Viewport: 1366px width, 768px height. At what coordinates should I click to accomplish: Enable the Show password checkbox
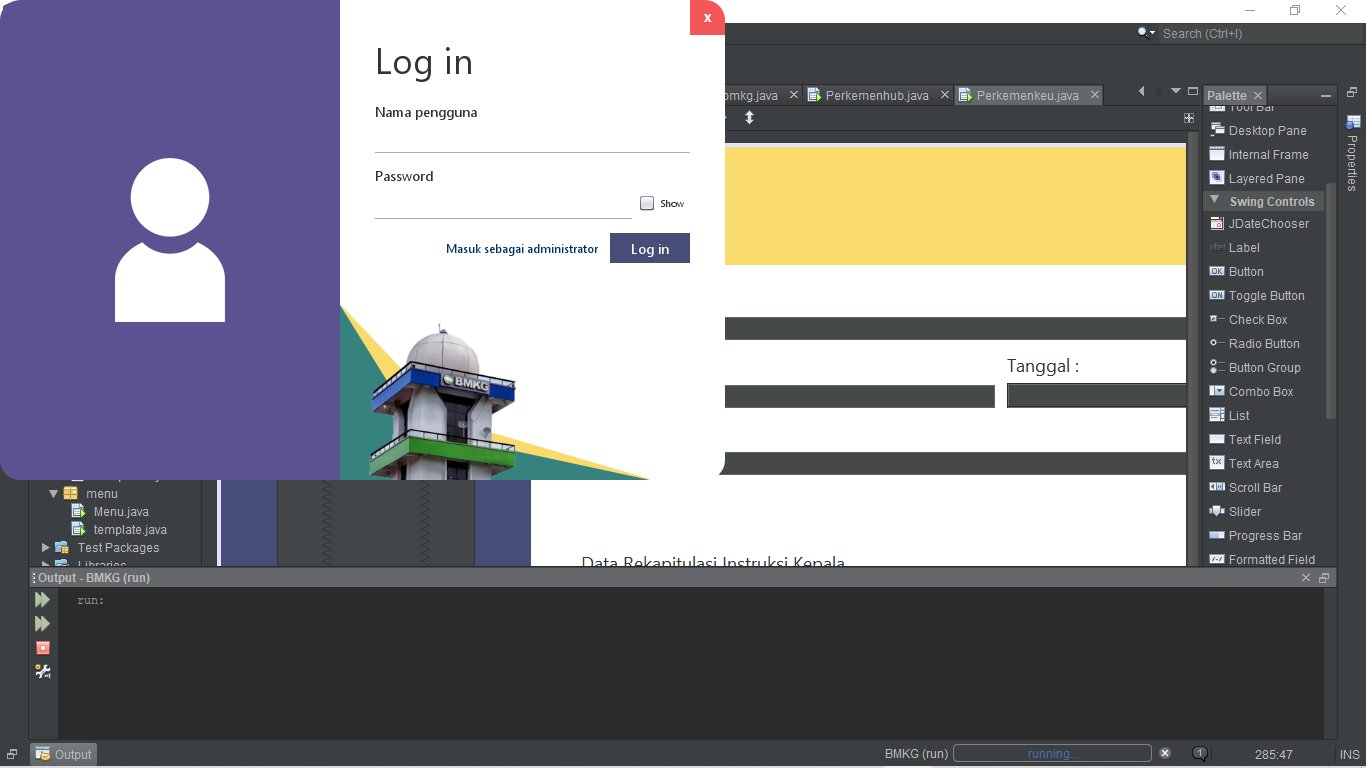click(x=647, y=203)
